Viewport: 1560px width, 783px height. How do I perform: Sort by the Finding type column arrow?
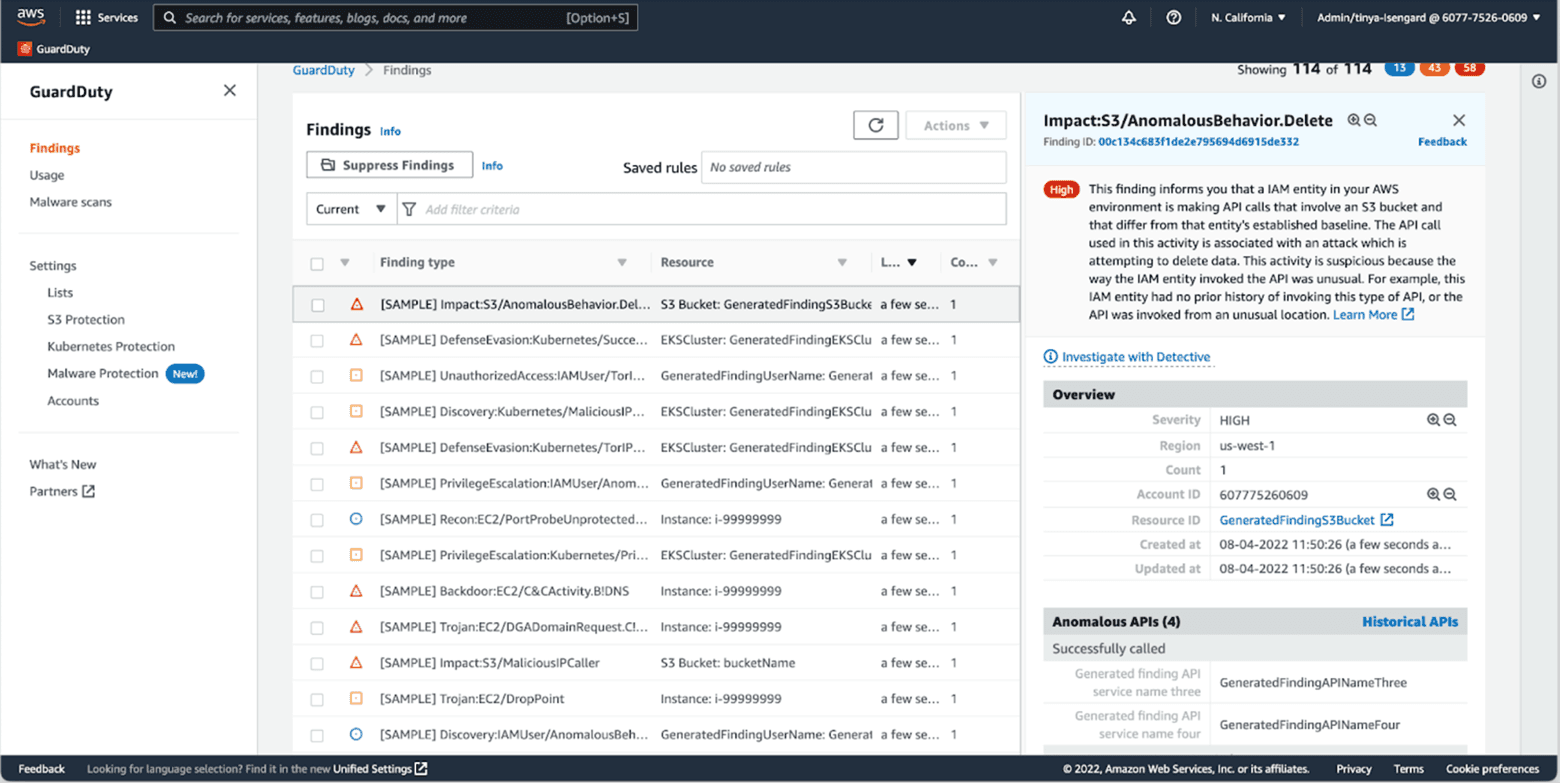click(622, 263)
